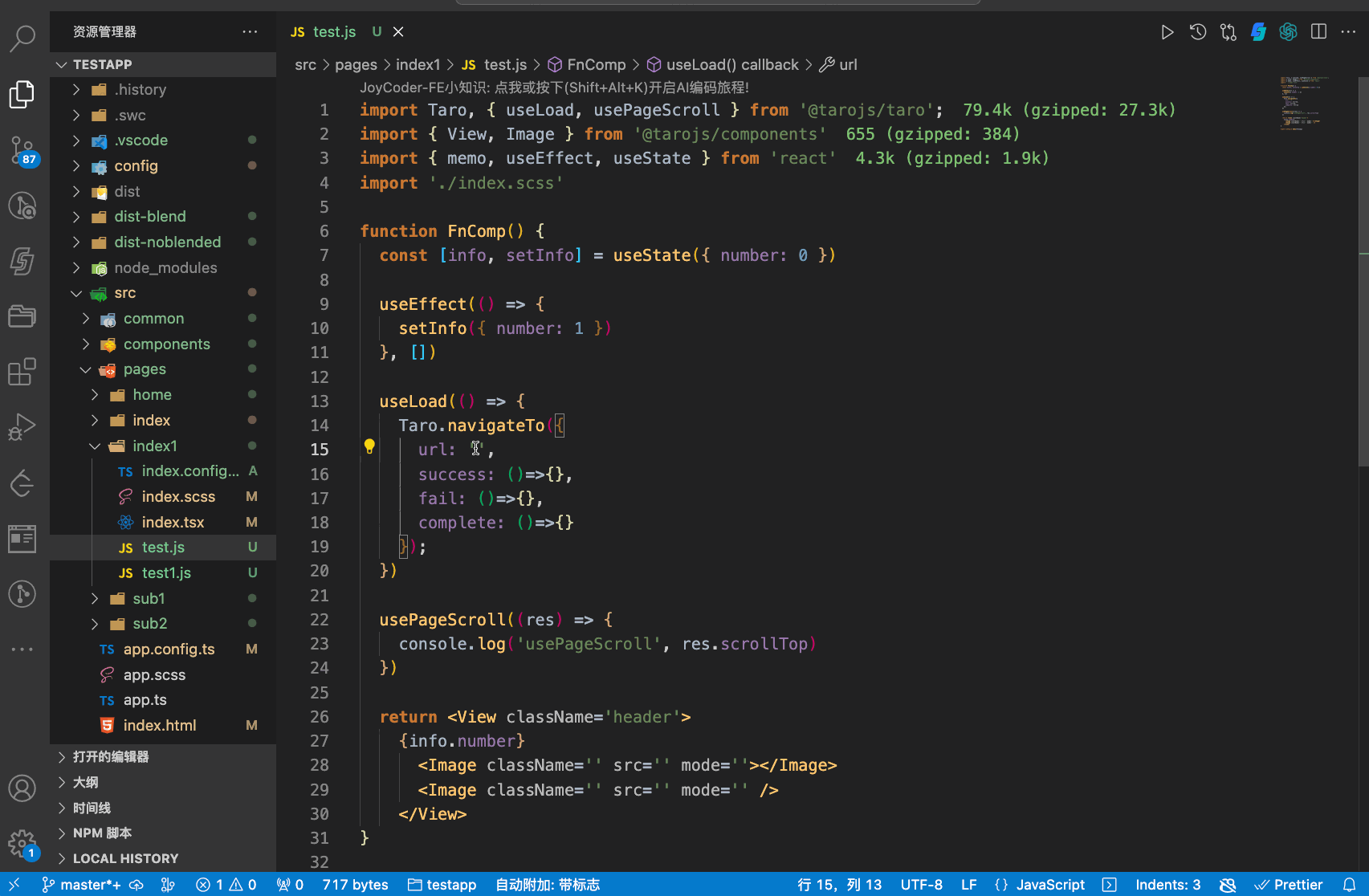Switch branch via master*+ status item

[81, 884]
